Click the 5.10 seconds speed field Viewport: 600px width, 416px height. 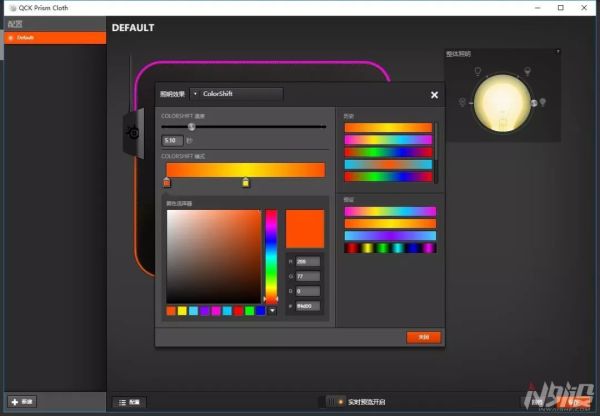172,141
